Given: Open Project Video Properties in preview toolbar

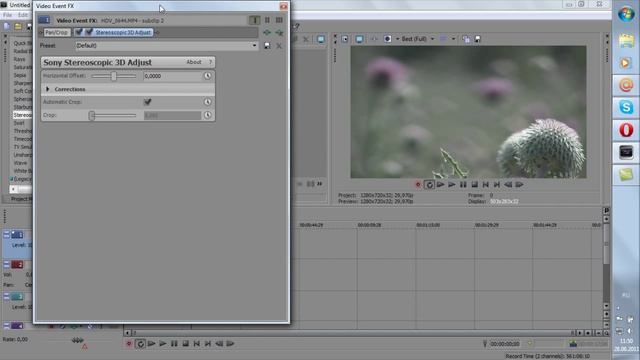Looking at the screenshot, I should [x=345, y=39].
